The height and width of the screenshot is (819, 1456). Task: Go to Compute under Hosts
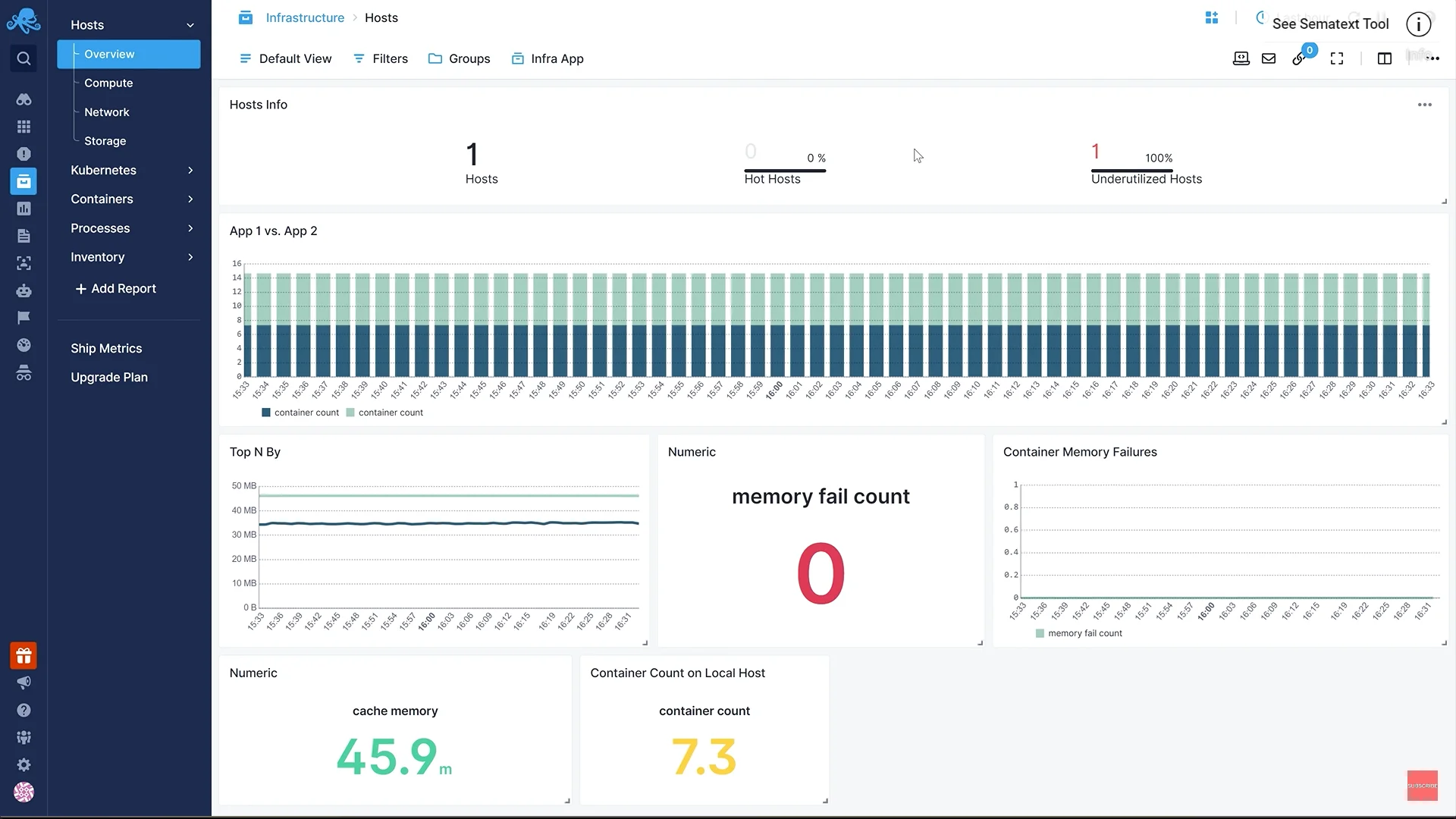tap(108, 83)
